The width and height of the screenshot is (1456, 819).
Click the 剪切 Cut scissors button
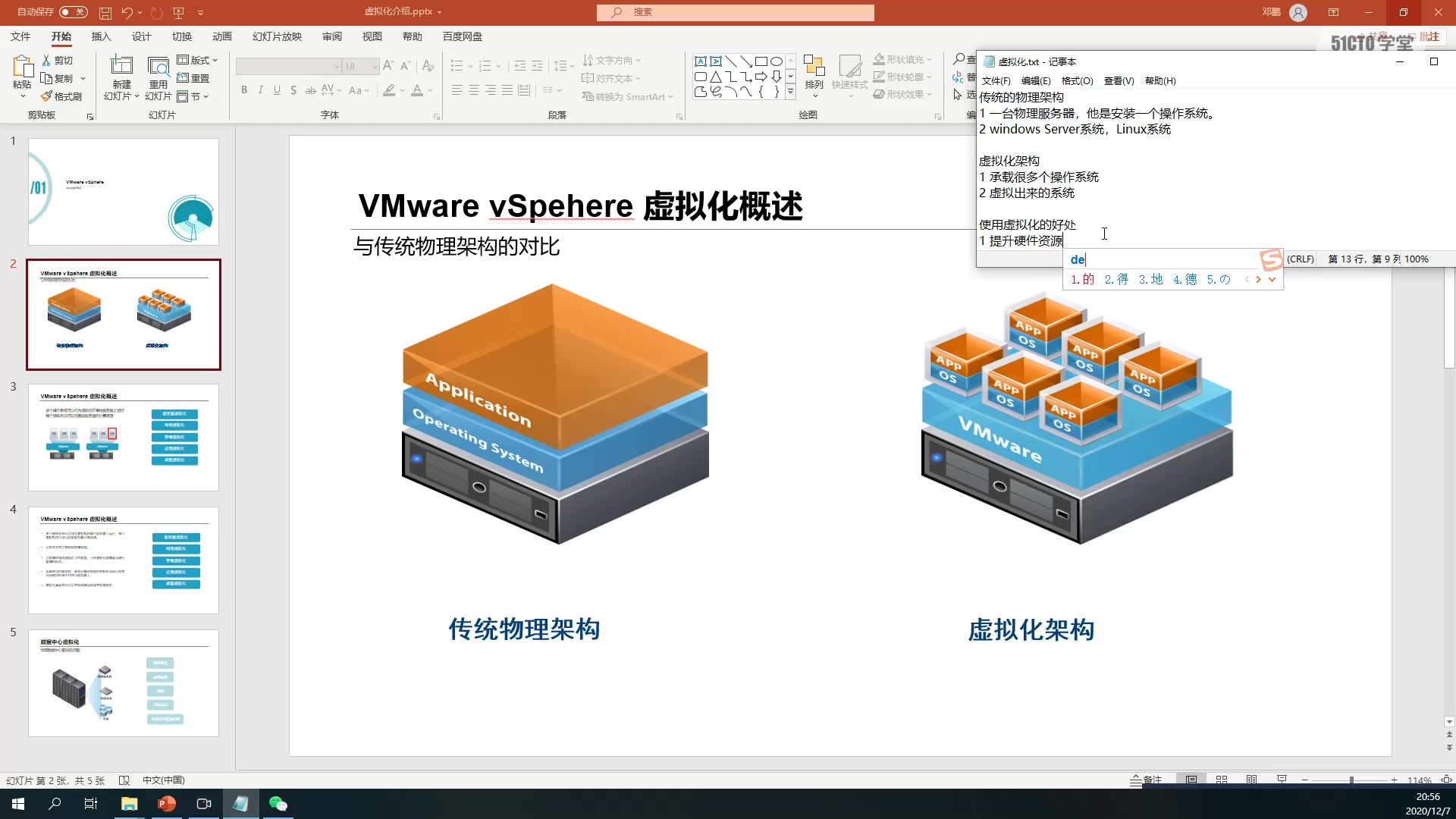coord(58,60)
